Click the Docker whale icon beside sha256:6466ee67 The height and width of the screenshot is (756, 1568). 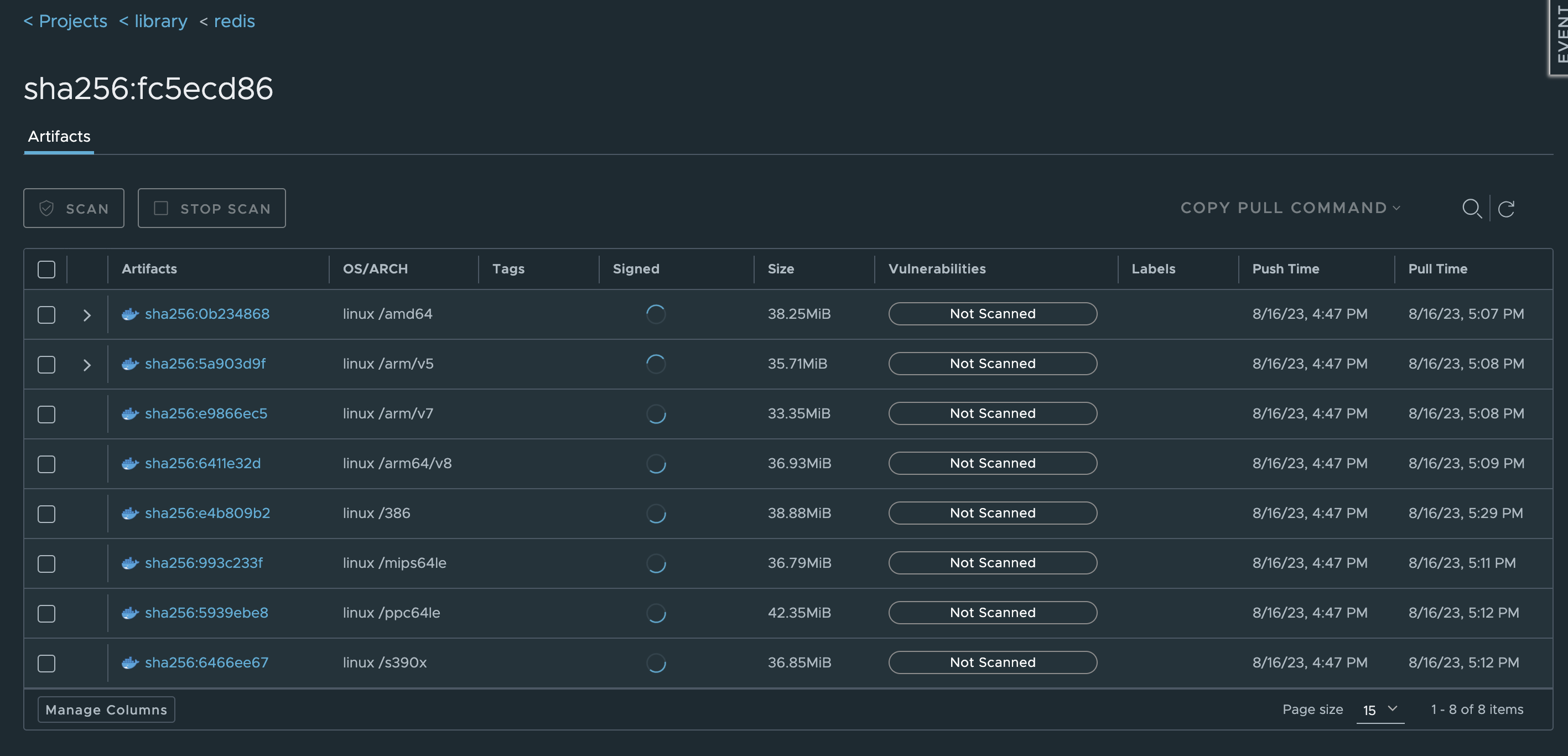(129, 663)
